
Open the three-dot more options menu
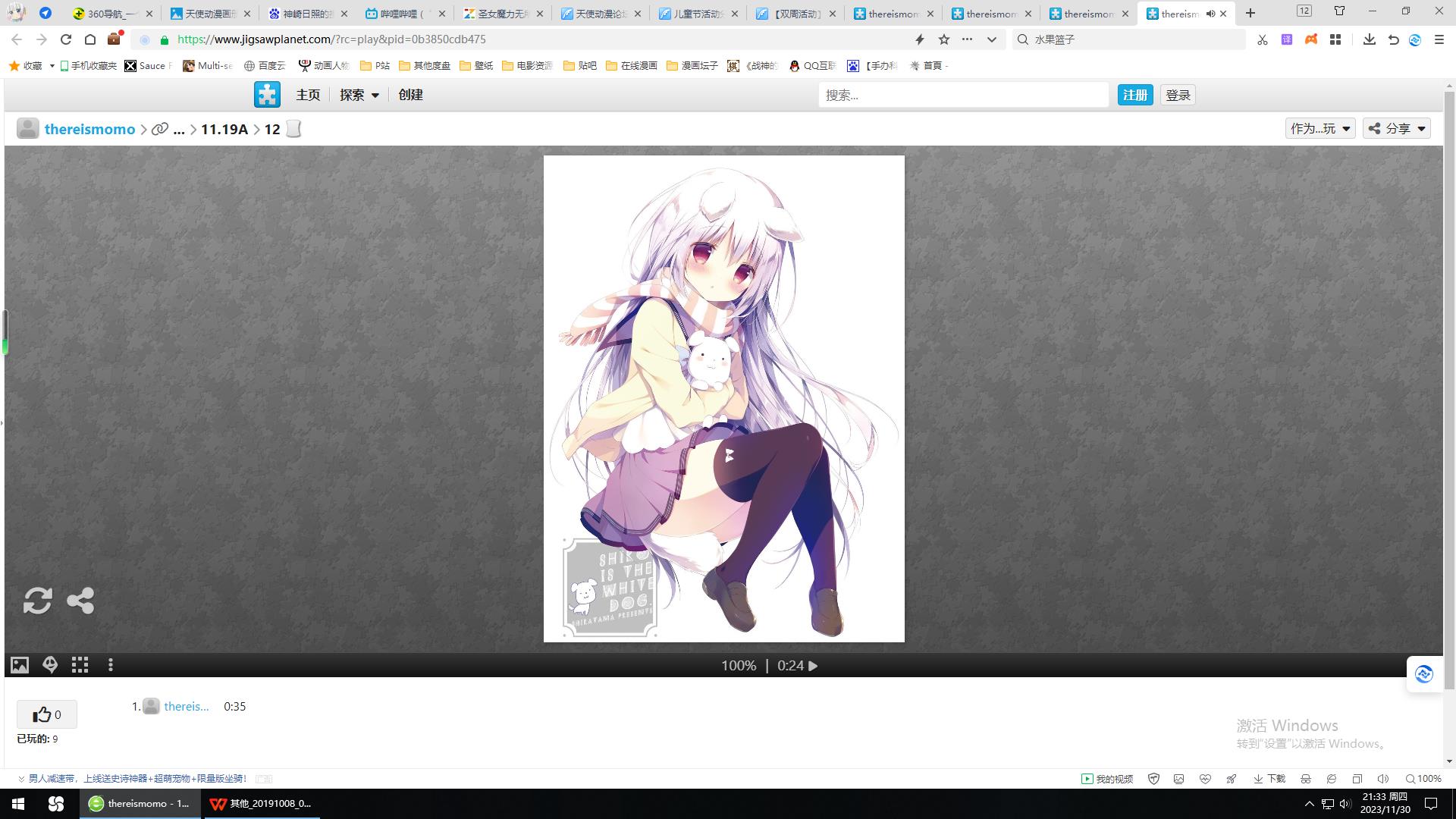(111, 665)
